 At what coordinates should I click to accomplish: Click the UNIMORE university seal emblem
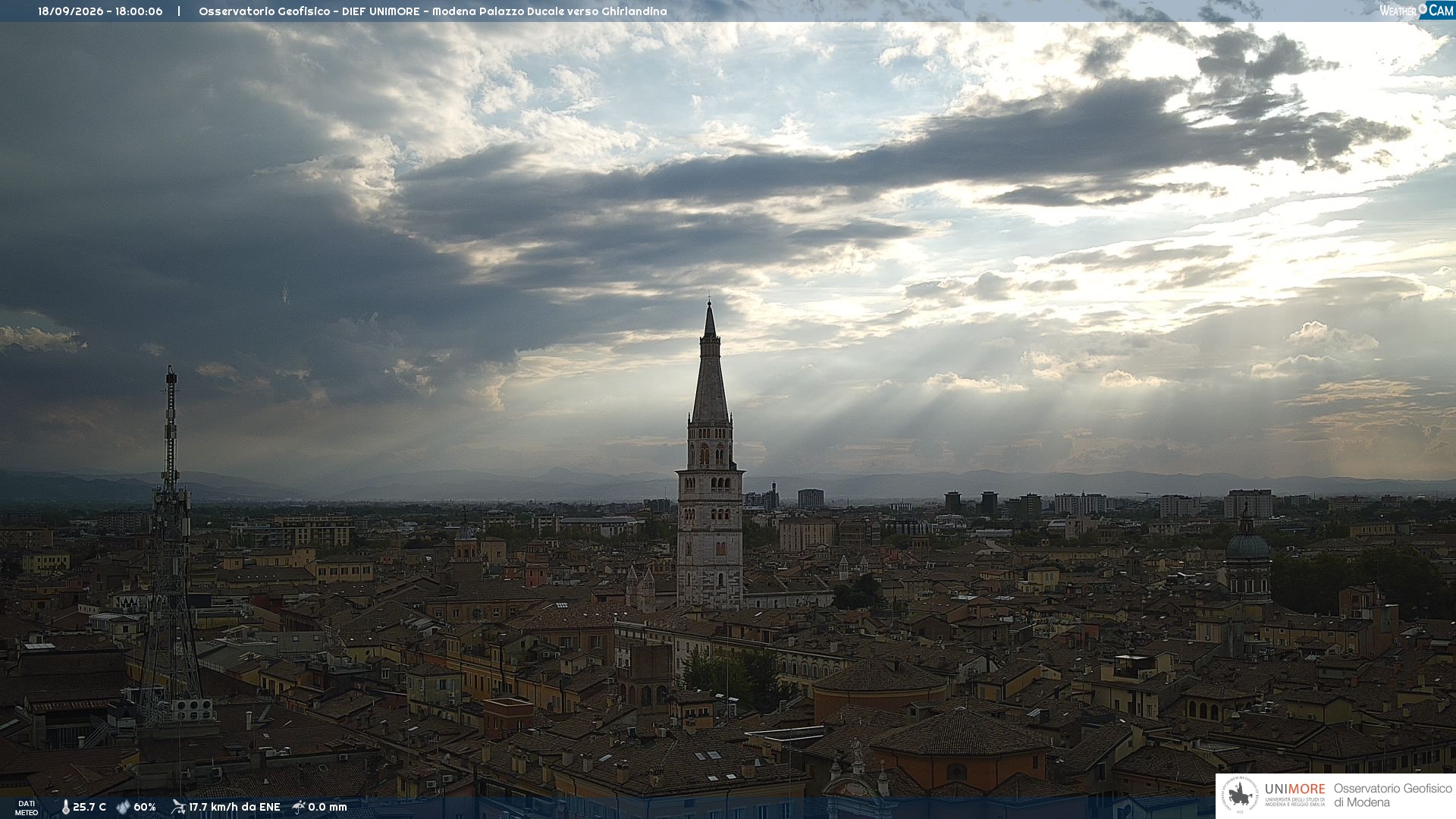point(1240,795)
